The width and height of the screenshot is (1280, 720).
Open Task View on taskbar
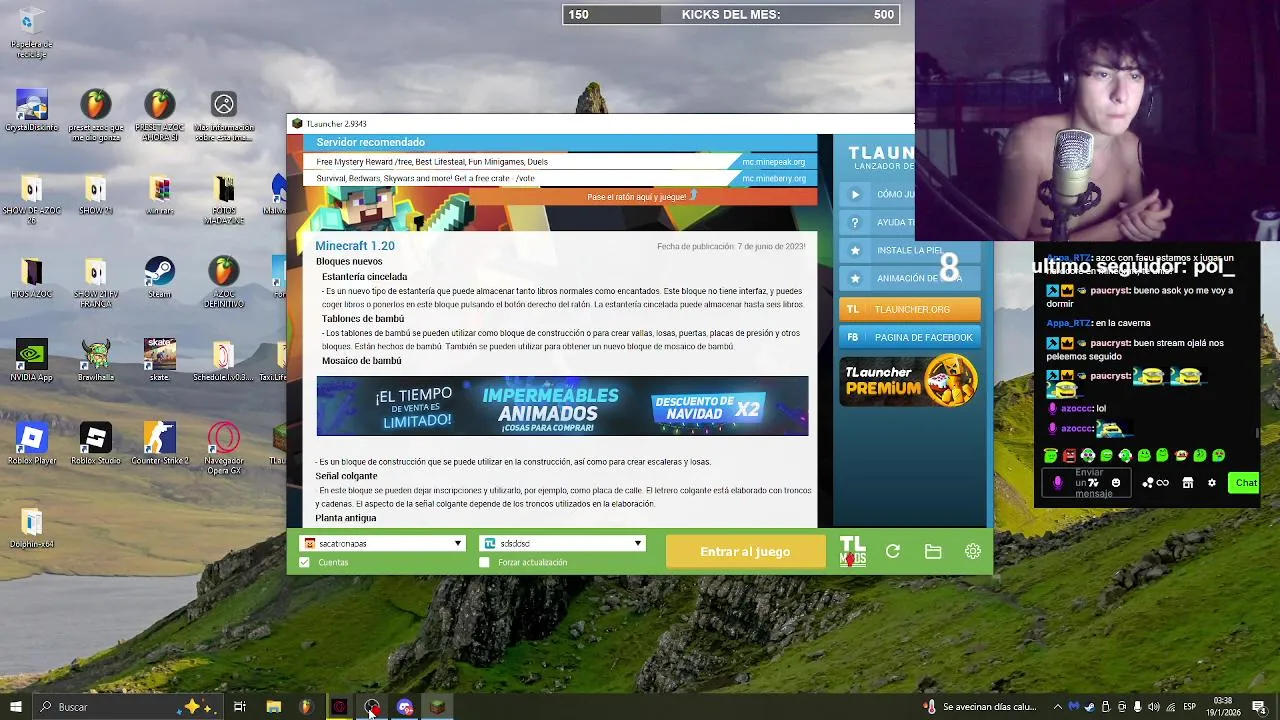[x=240, y=707]
